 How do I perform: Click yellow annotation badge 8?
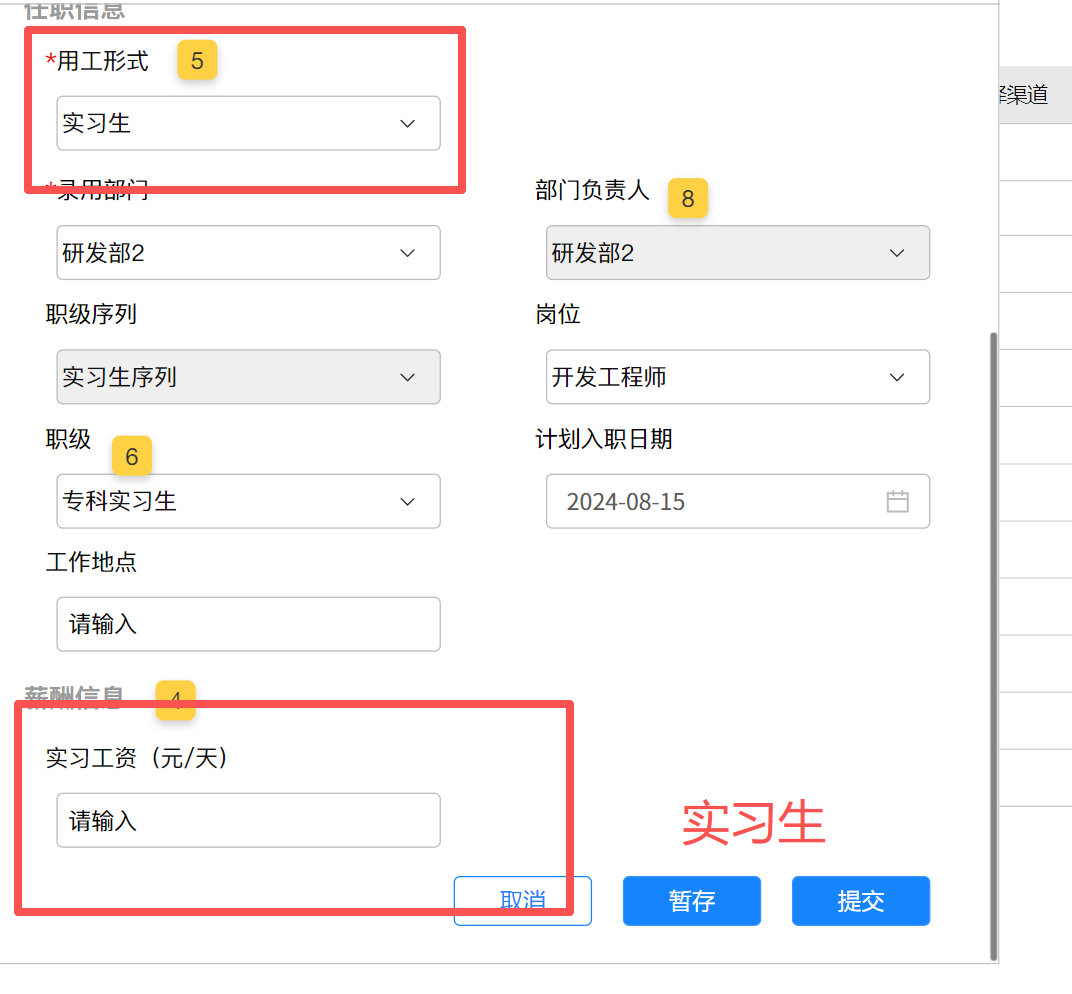coord(687,199)
